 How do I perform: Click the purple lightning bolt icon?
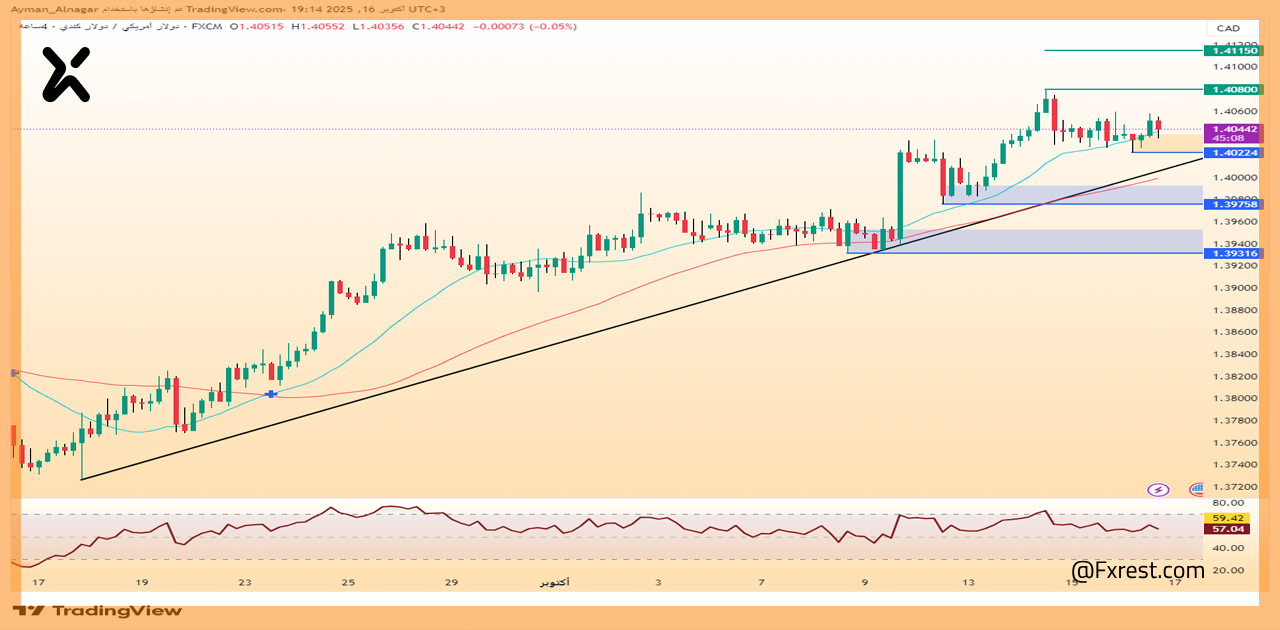(x=1158, y=490)
